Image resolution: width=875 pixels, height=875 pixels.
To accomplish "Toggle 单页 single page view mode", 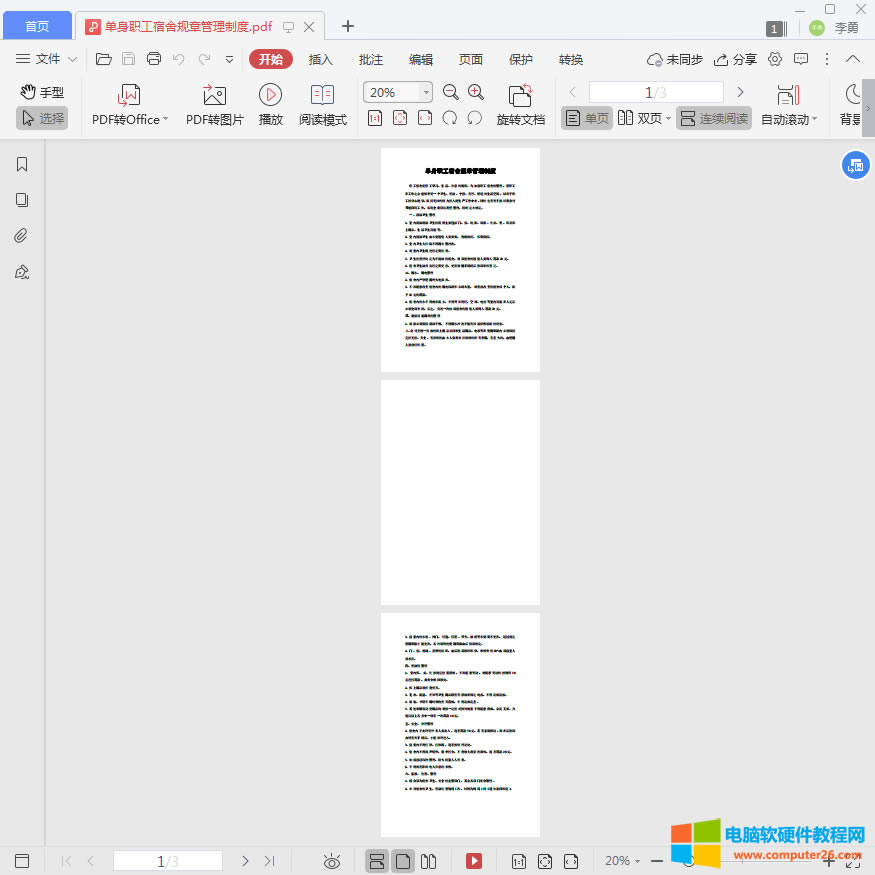I will point(587,117).
